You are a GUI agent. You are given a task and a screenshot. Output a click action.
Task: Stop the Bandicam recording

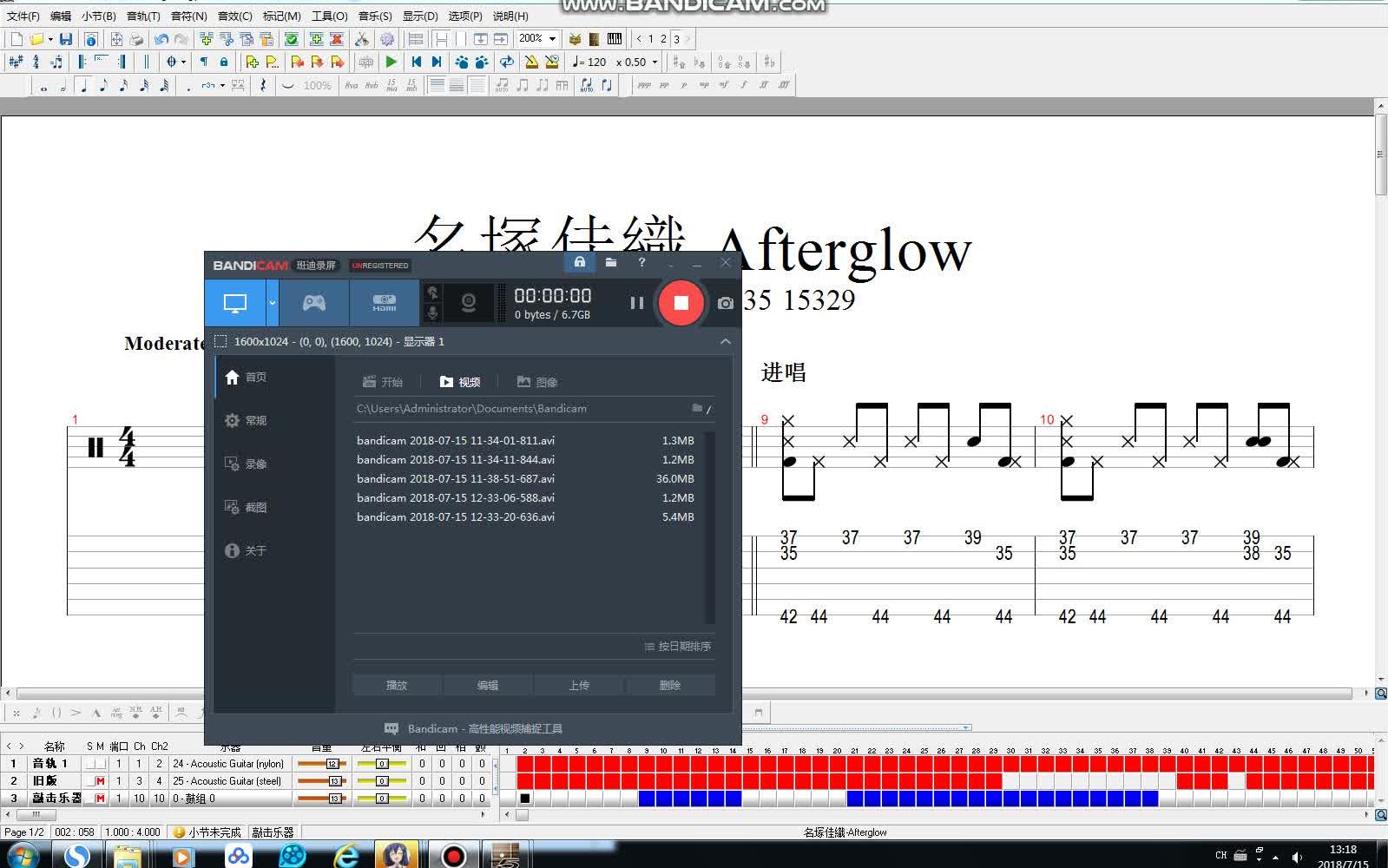tap(681, 303)
